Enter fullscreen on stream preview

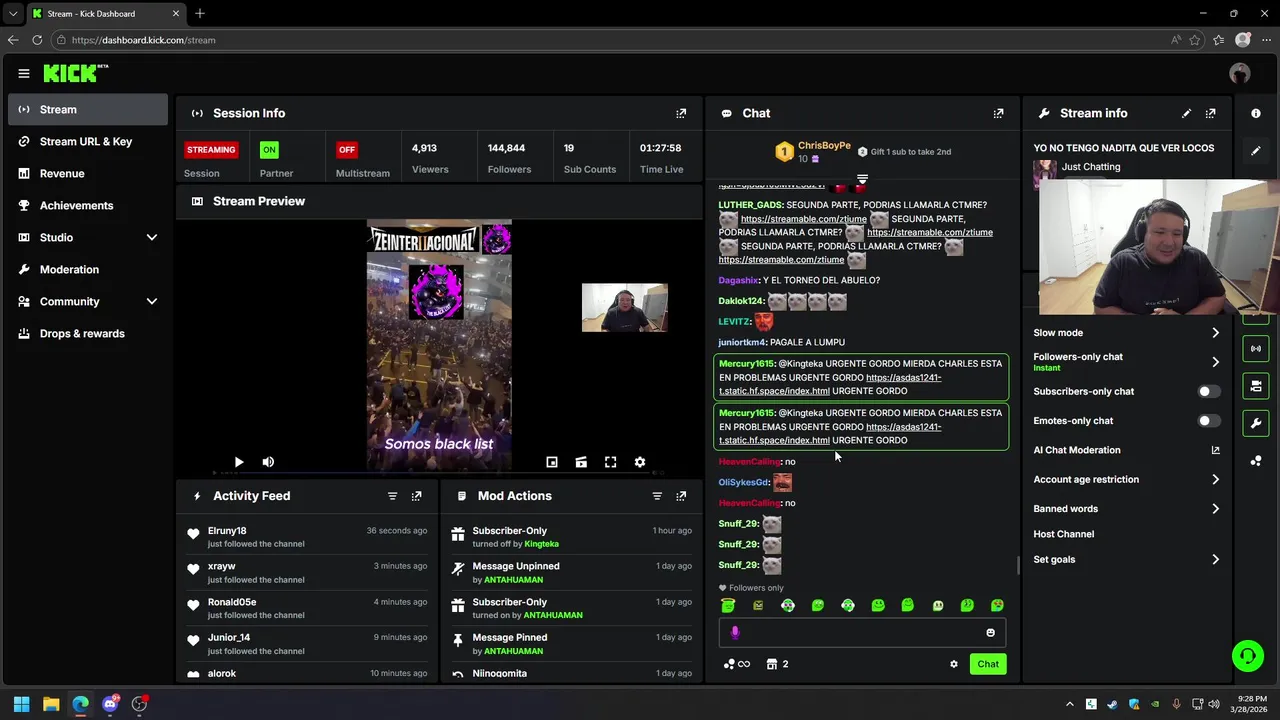click(610, 462)
